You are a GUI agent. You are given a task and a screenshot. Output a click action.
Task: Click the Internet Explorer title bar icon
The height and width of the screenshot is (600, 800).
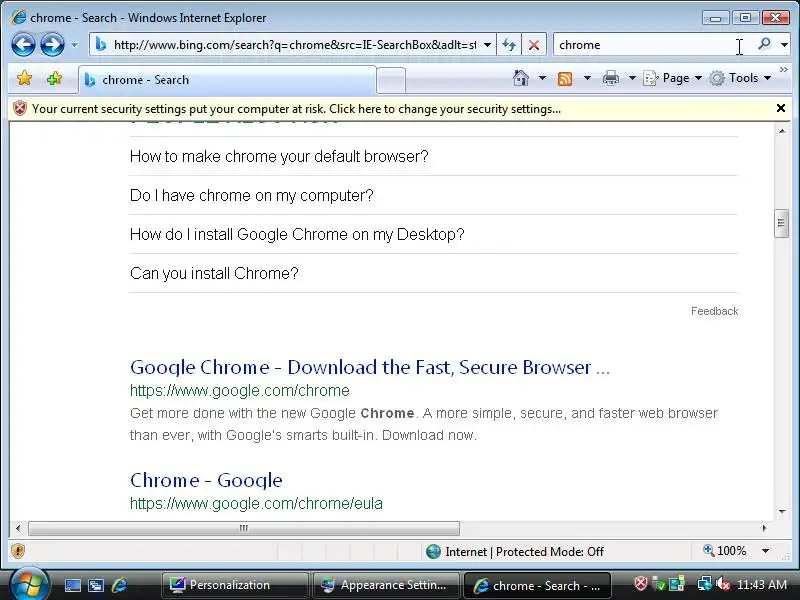point(18,17)
